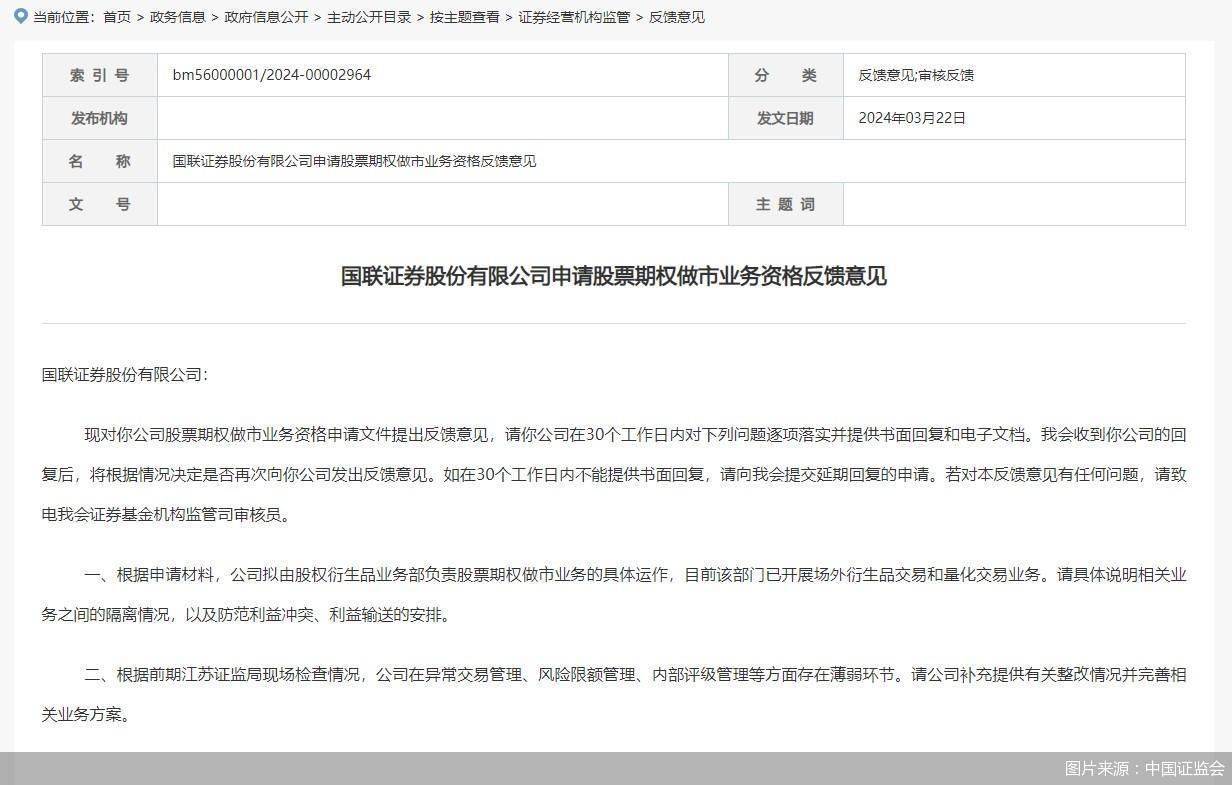Click the 名称 header cell

pyautogui.click(x=100, y=161)
